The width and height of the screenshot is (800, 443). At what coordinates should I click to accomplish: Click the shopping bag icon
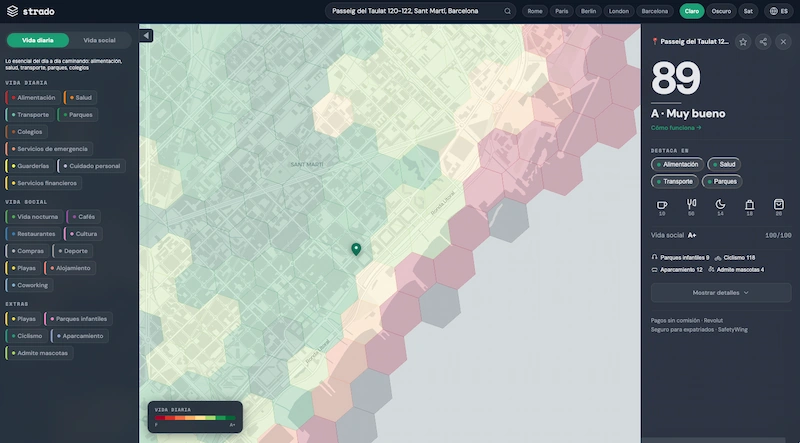point(749,205)
